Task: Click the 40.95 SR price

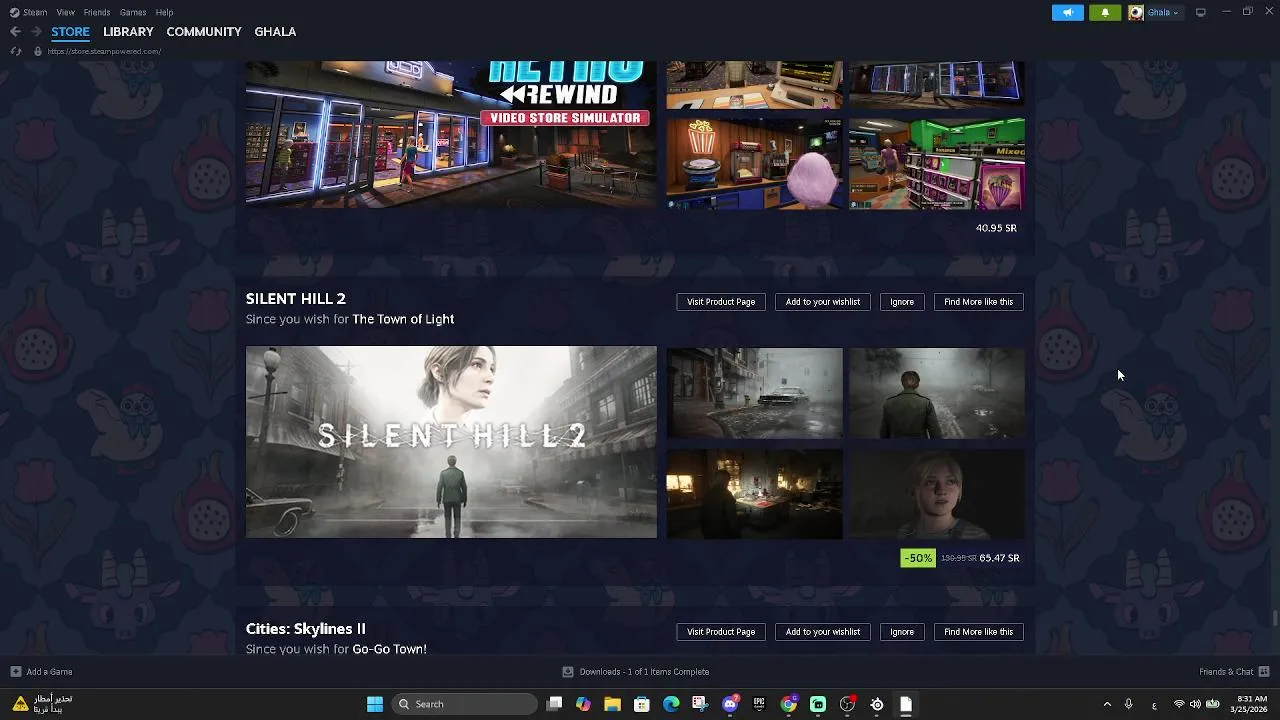Action: [x=996, y=228]
